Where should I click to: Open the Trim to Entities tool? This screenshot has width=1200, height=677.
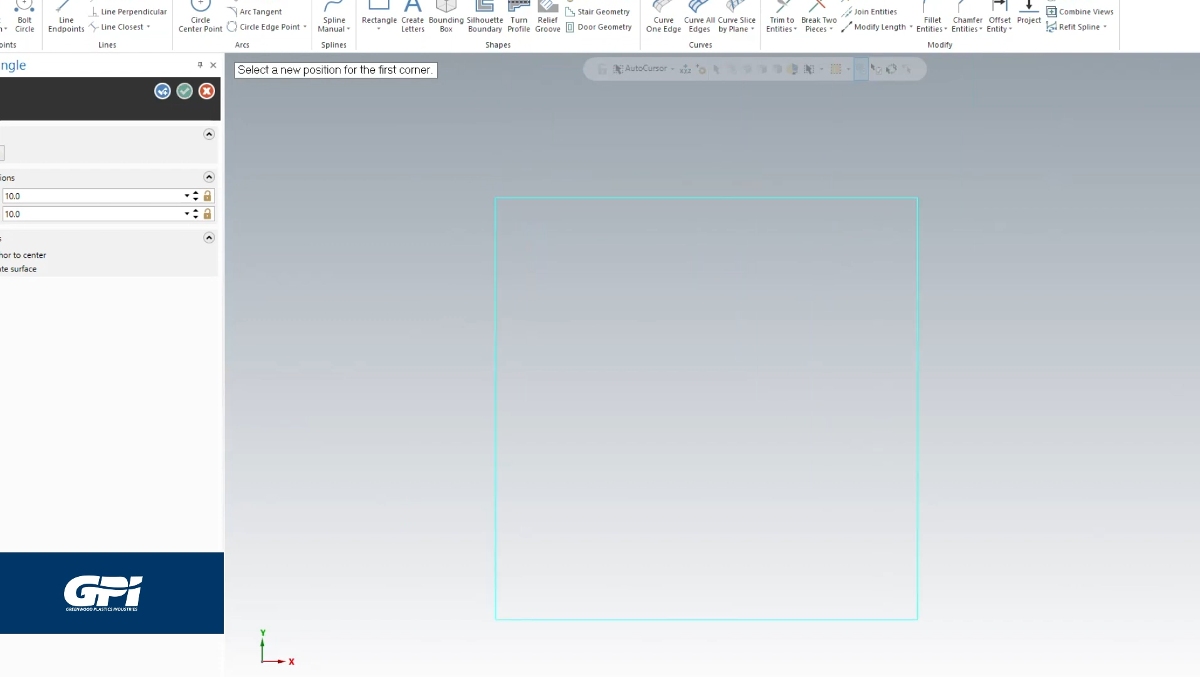[x=781, y=19]
